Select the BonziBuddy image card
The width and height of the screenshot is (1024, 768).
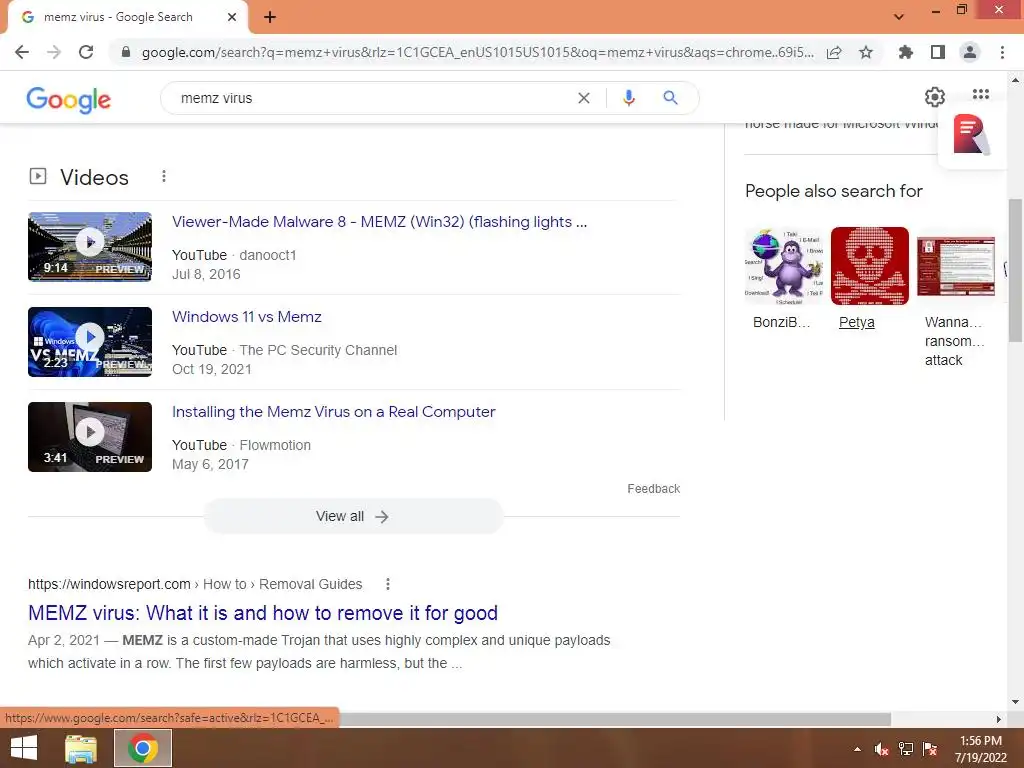click(784, 266)
